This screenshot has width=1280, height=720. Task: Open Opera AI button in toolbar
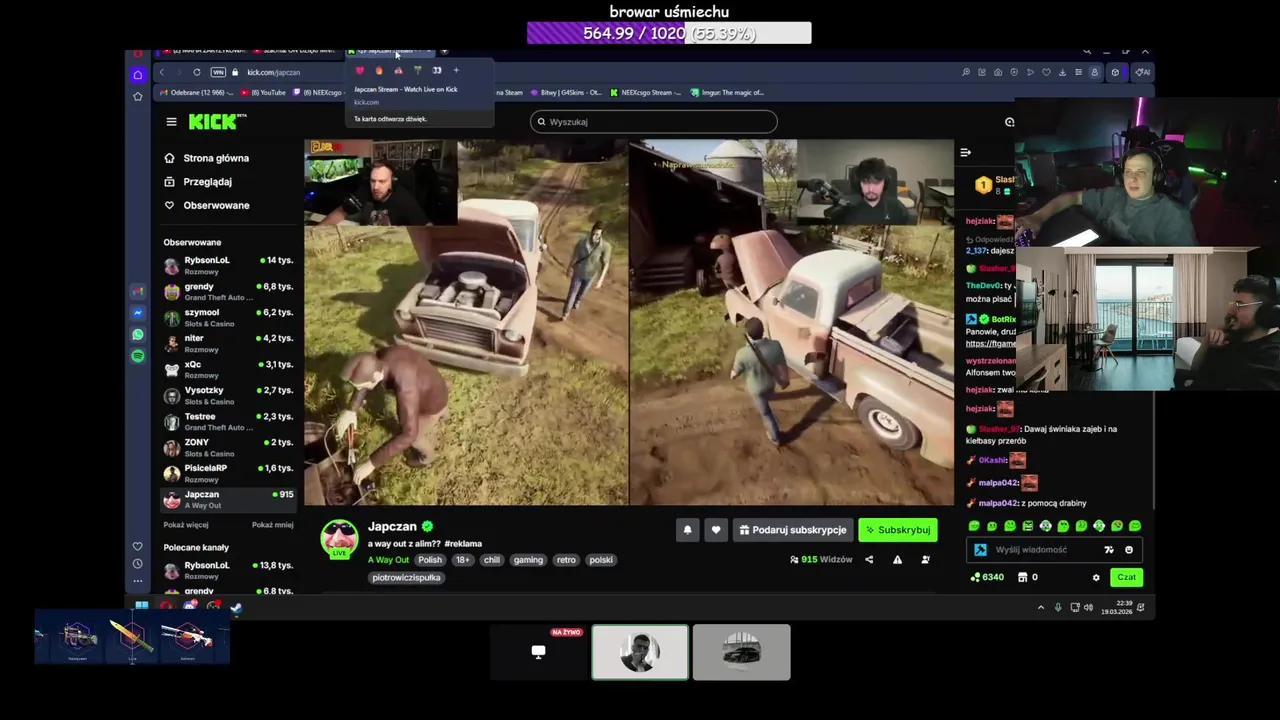pyautogui.click(x=1143, y=72)
